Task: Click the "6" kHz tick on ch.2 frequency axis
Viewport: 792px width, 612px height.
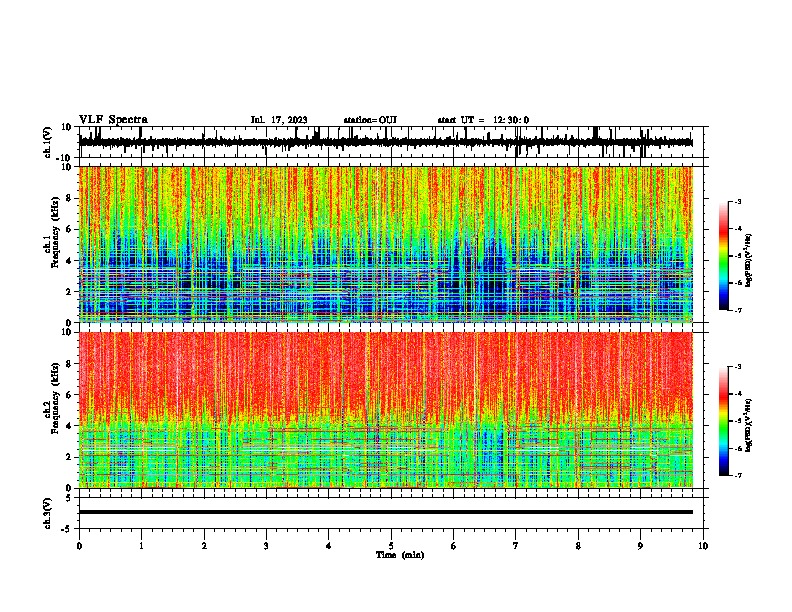Action: [x=70, y=395]
